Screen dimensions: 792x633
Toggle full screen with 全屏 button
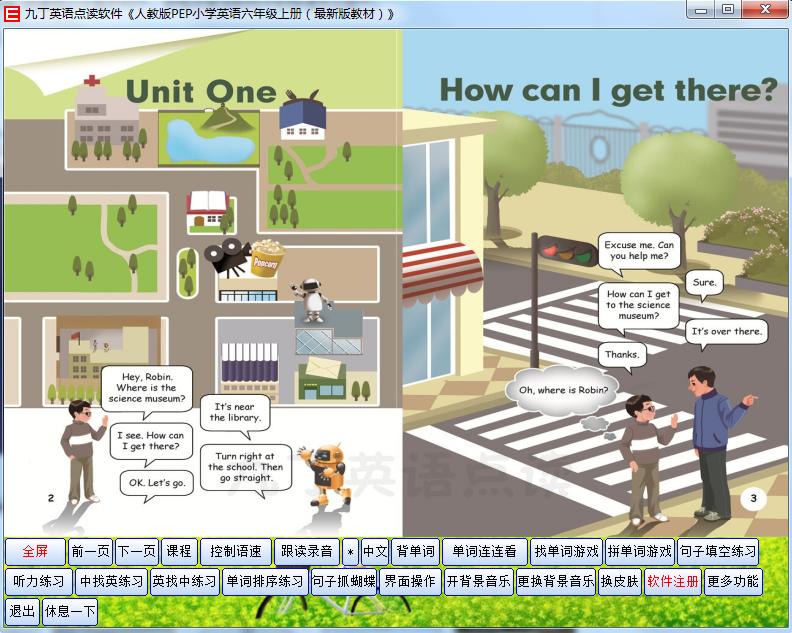pos(35,551)
